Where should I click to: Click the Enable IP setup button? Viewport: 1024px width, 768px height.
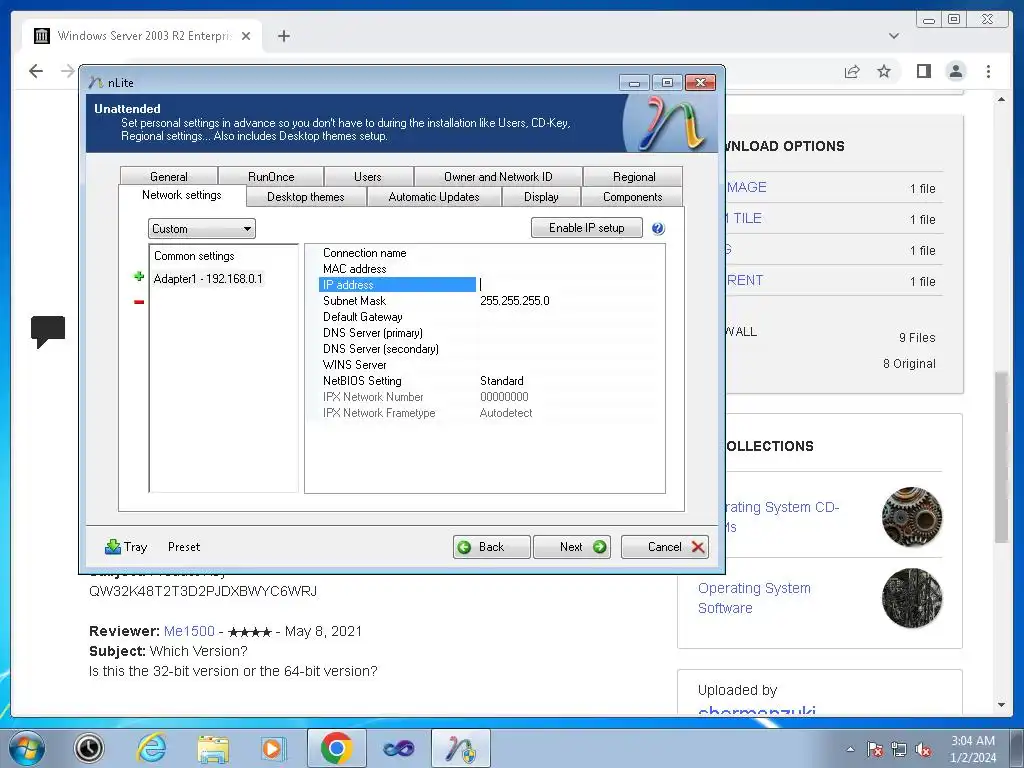586,227
